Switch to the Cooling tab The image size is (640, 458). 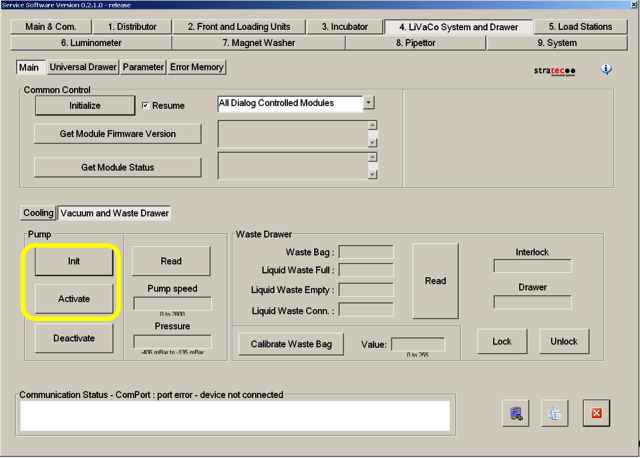click(x=38, y=213)
